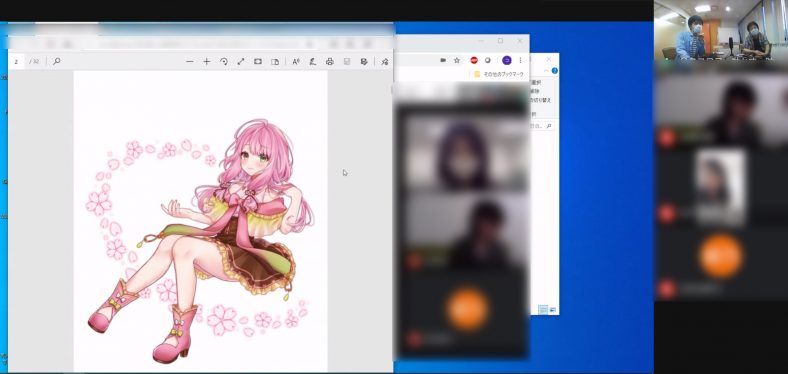
Task: Switch Explorer to large icons view
Action: tap(553, 310)
